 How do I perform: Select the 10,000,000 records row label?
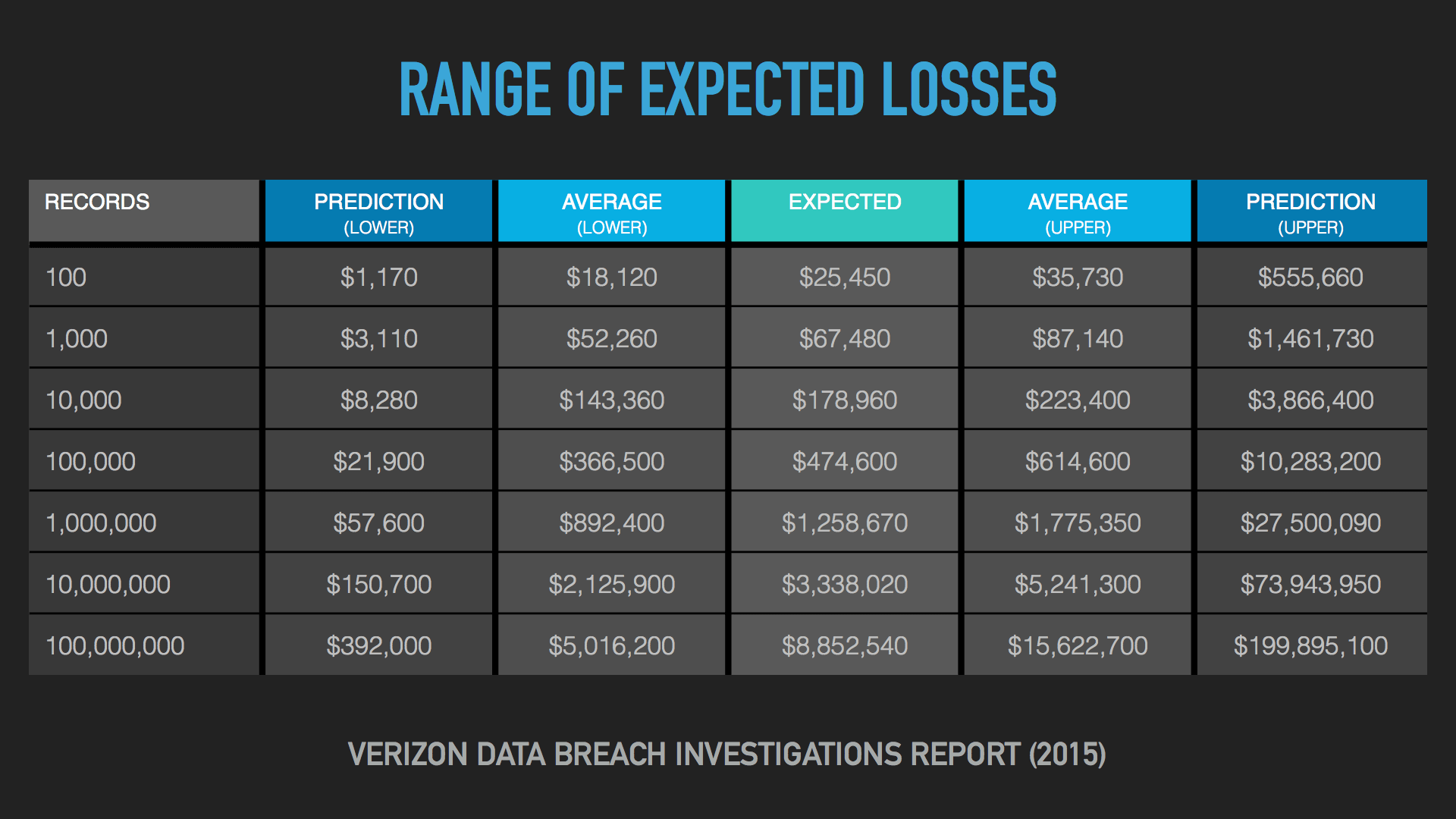click(x=144, y=584)
